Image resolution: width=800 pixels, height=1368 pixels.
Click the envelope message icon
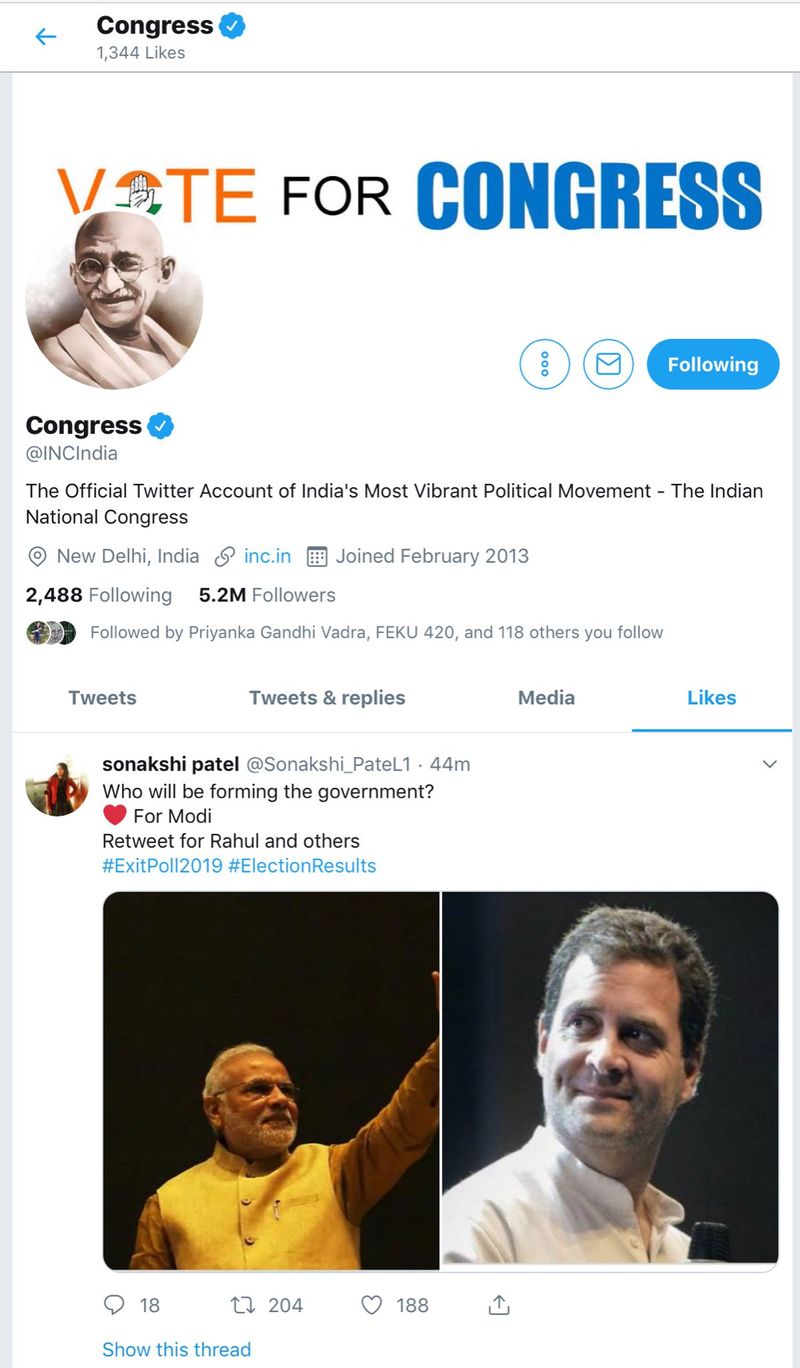click(608, 365)
